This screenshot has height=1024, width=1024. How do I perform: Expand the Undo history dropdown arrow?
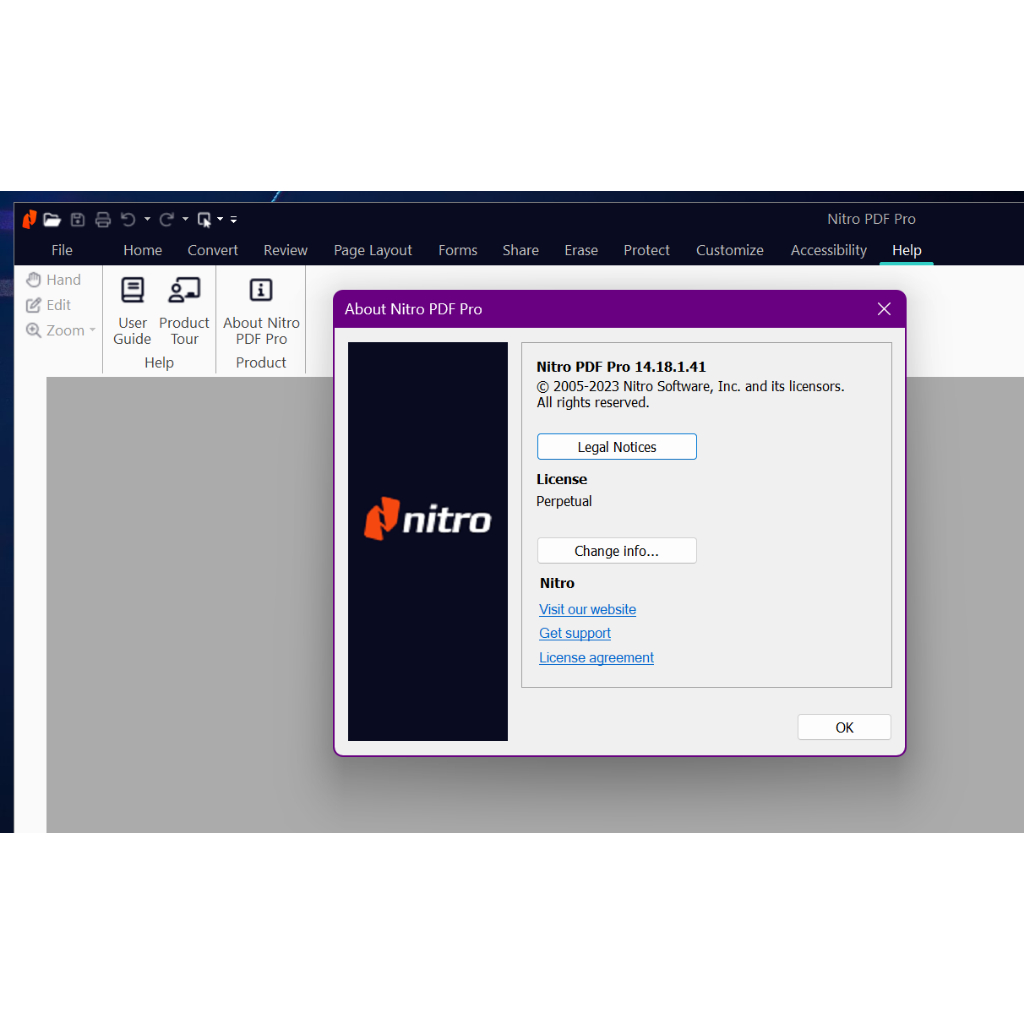pos(147,219)
